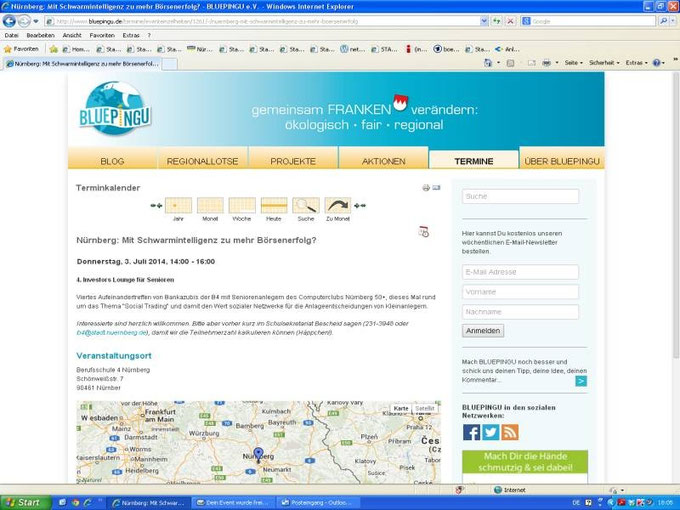
Task: Refresh the page with the green arrows icon
Action: pos(497,21)
